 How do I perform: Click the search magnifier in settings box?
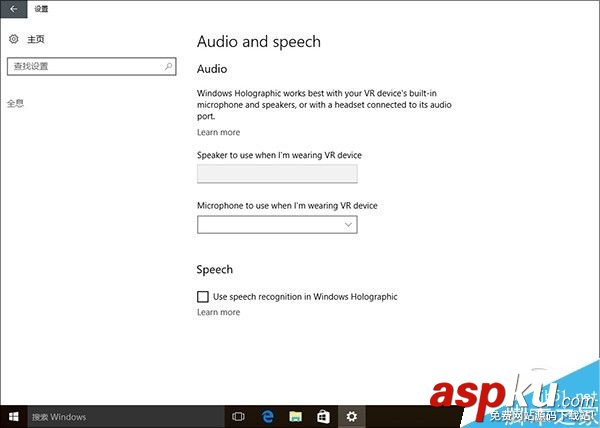168,66
